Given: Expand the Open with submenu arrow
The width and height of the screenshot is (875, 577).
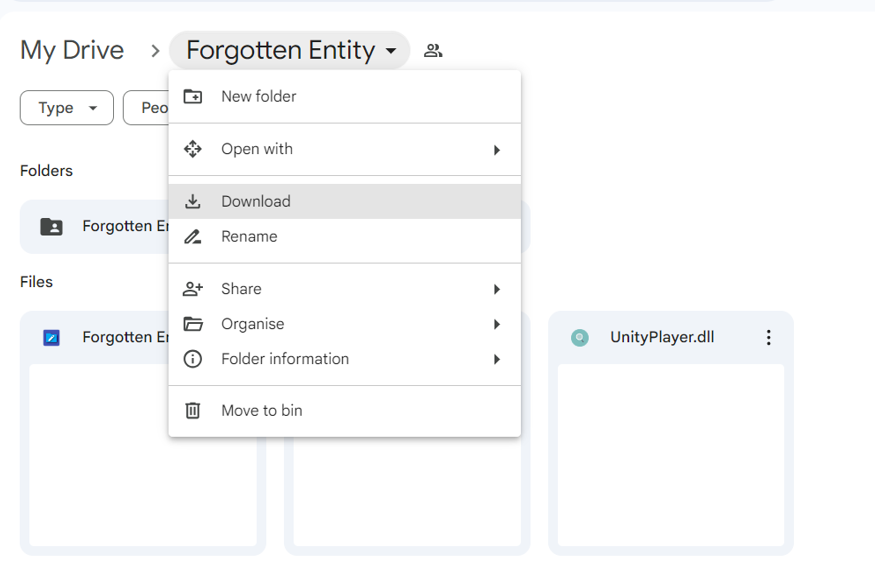Looking at the screenshot, I should (497, 150).
